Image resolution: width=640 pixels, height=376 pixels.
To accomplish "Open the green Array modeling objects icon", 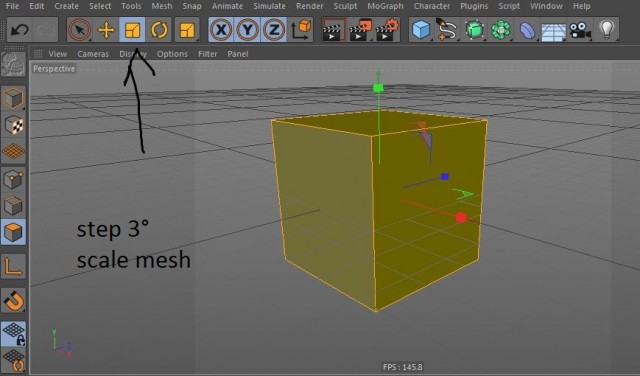I will [500, 30].
